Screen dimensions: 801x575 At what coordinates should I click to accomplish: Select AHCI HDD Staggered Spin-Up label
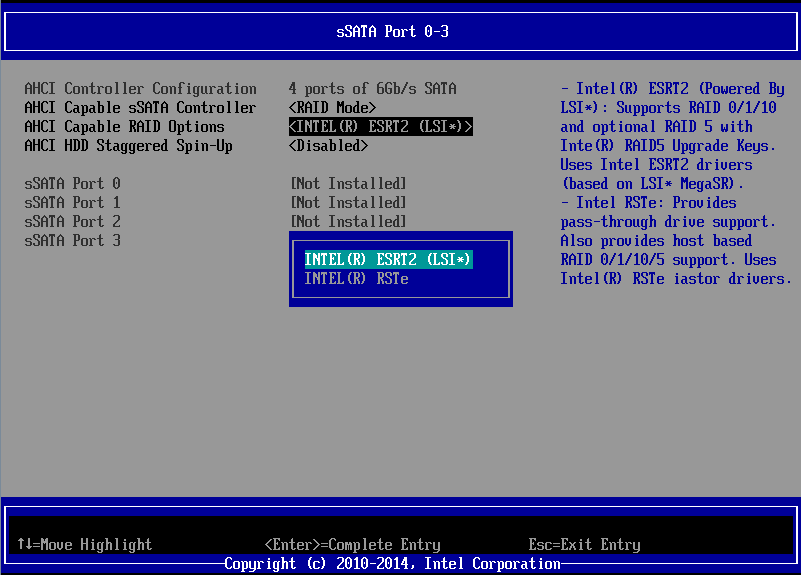(128, 146)
